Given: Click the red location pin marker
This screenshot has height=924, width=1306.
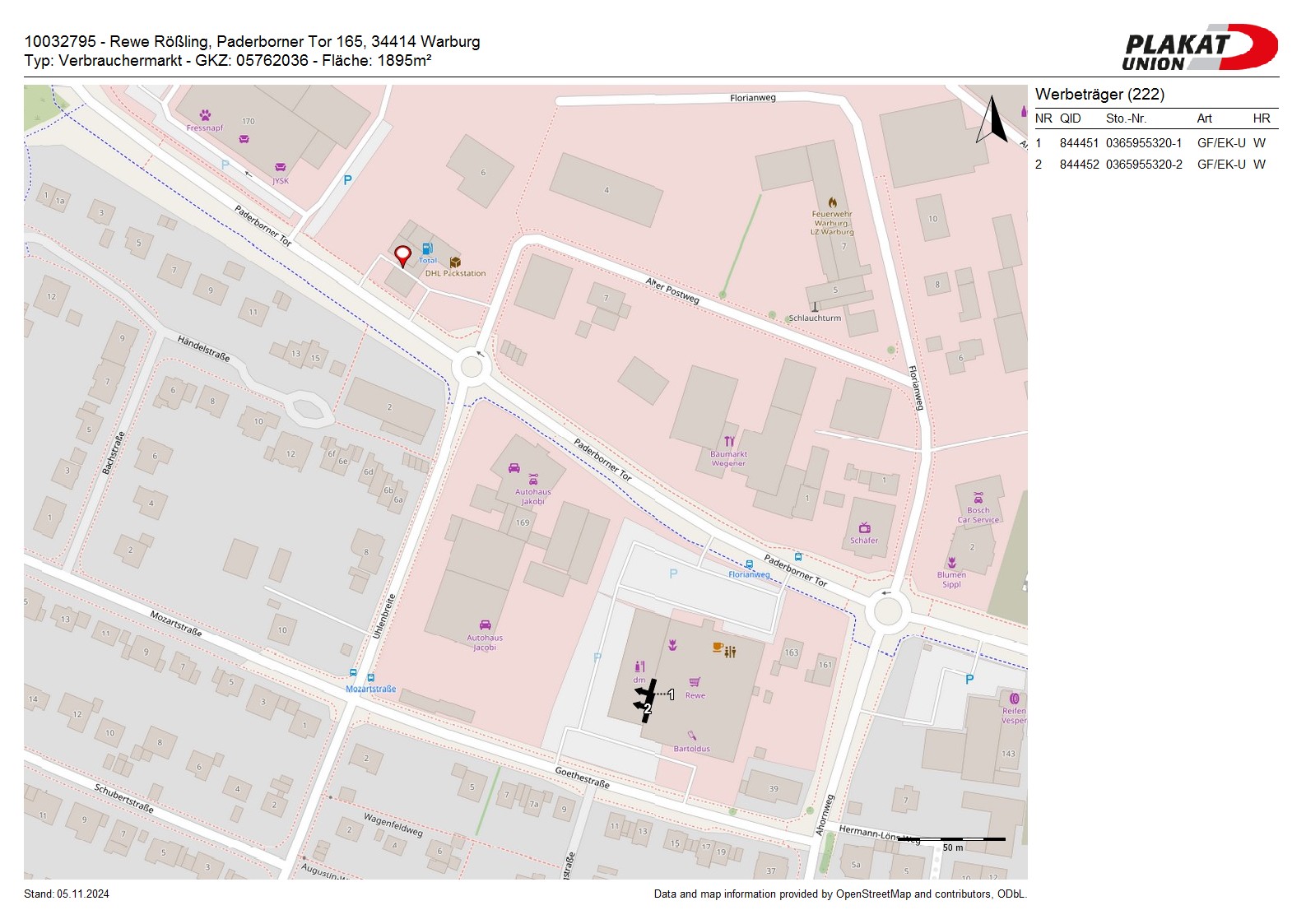Looking at the screenshot, I should [x=402, y=256].
